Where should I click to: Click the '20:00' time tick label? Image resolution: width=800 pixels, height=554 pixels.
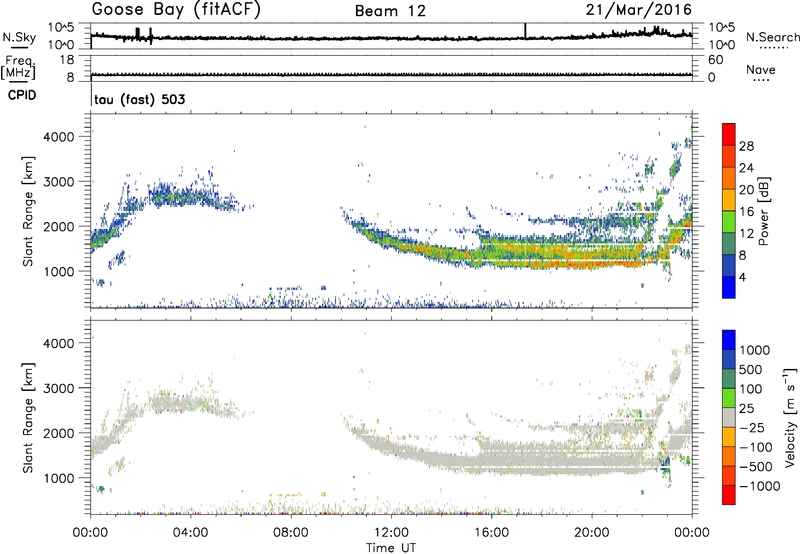click(592, 533)
